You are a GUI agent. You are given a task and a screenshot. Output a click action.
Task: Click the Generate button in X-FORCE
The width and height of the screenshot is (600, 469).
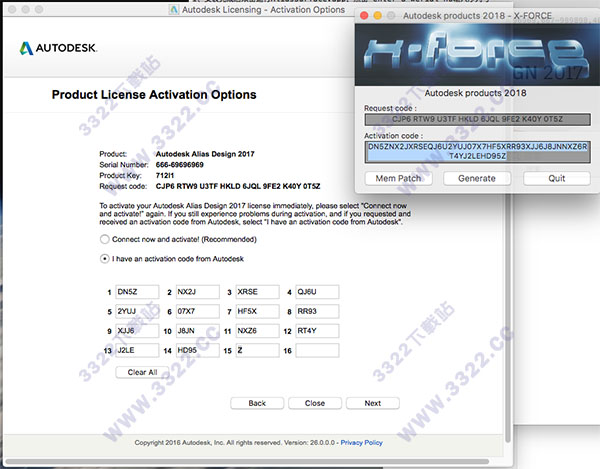tap(477, 179)
